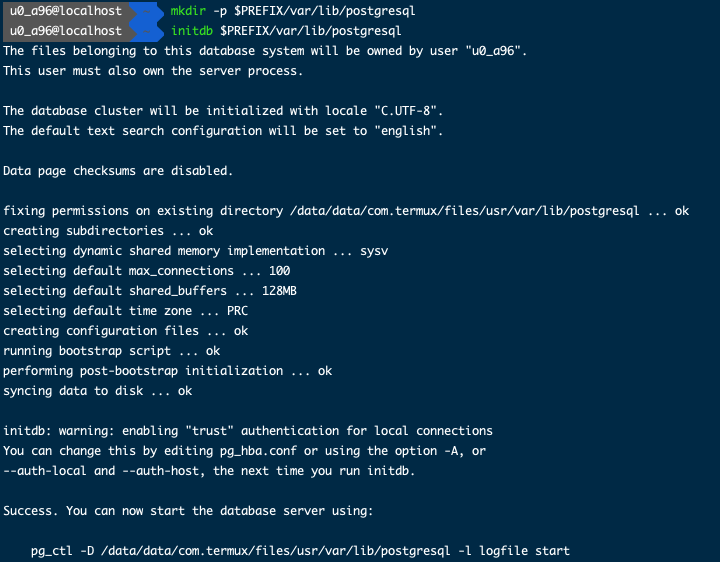This screenshot has height=562, width=720.
Task: Click the "running bootstrap script ... ok" line
Action: pos(111,351)
